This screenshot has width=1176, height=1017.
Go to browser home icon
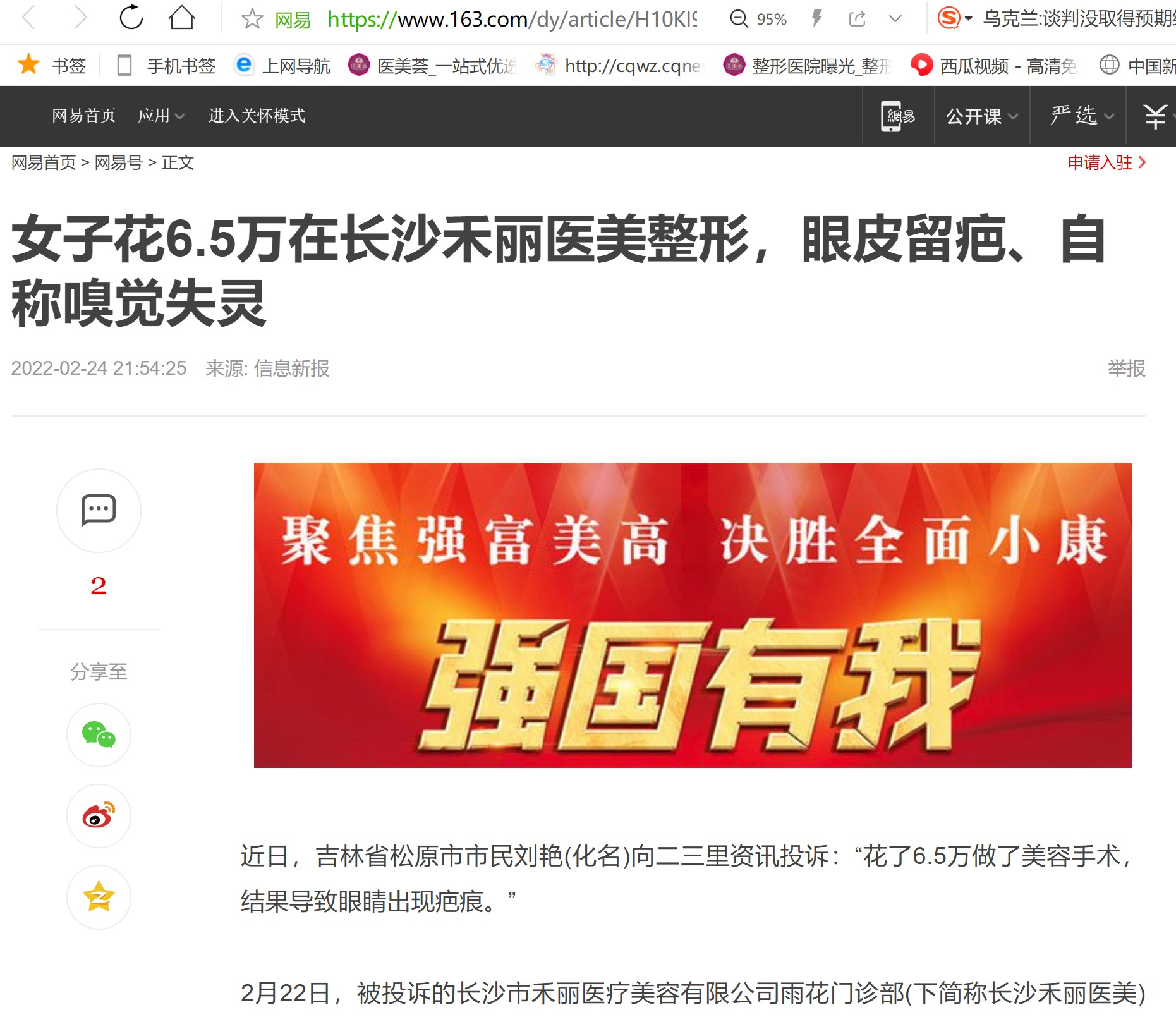(x=182, y=18)
